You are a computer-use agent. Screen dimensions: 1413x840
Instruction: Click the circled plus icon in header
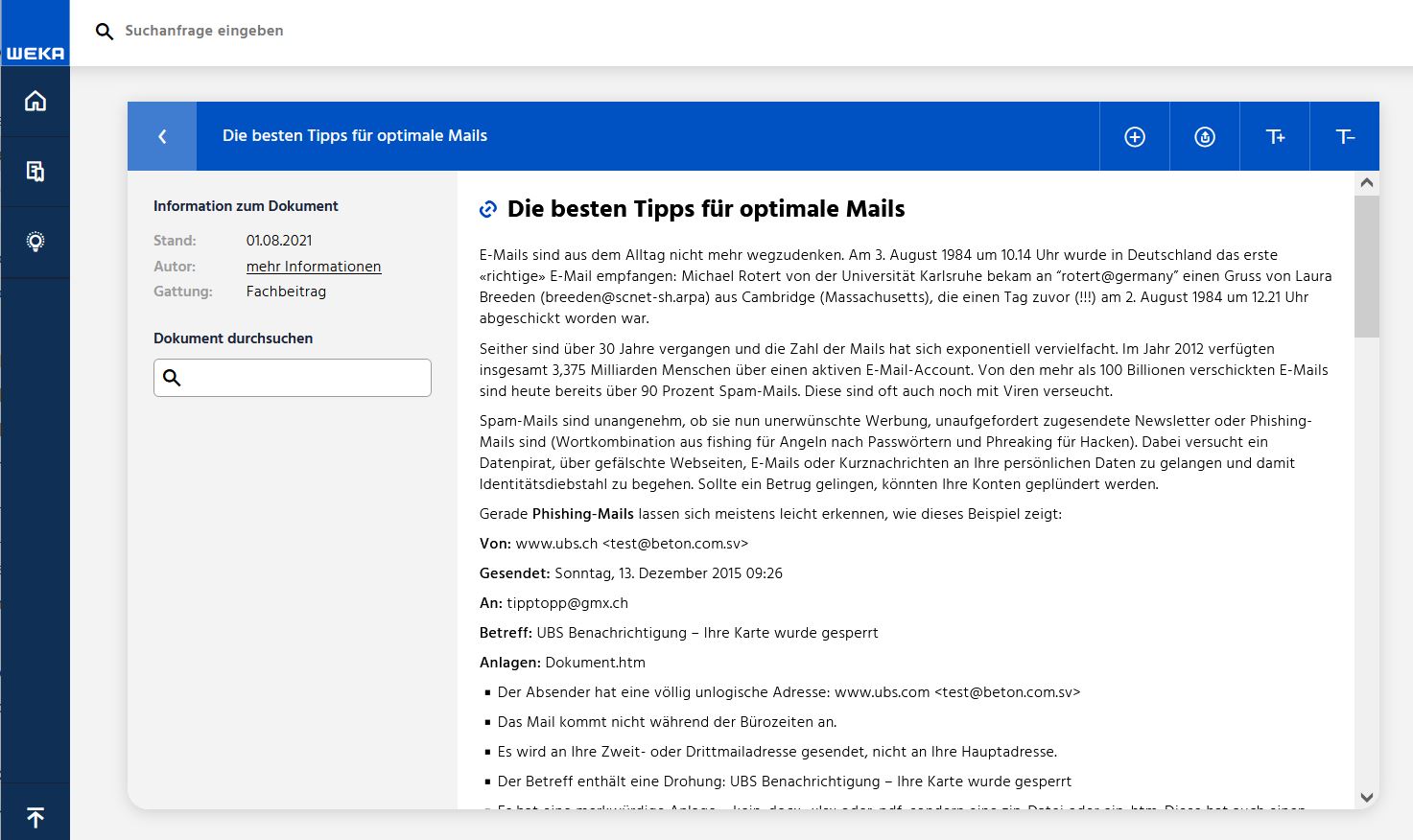(x=1135, y=137)
